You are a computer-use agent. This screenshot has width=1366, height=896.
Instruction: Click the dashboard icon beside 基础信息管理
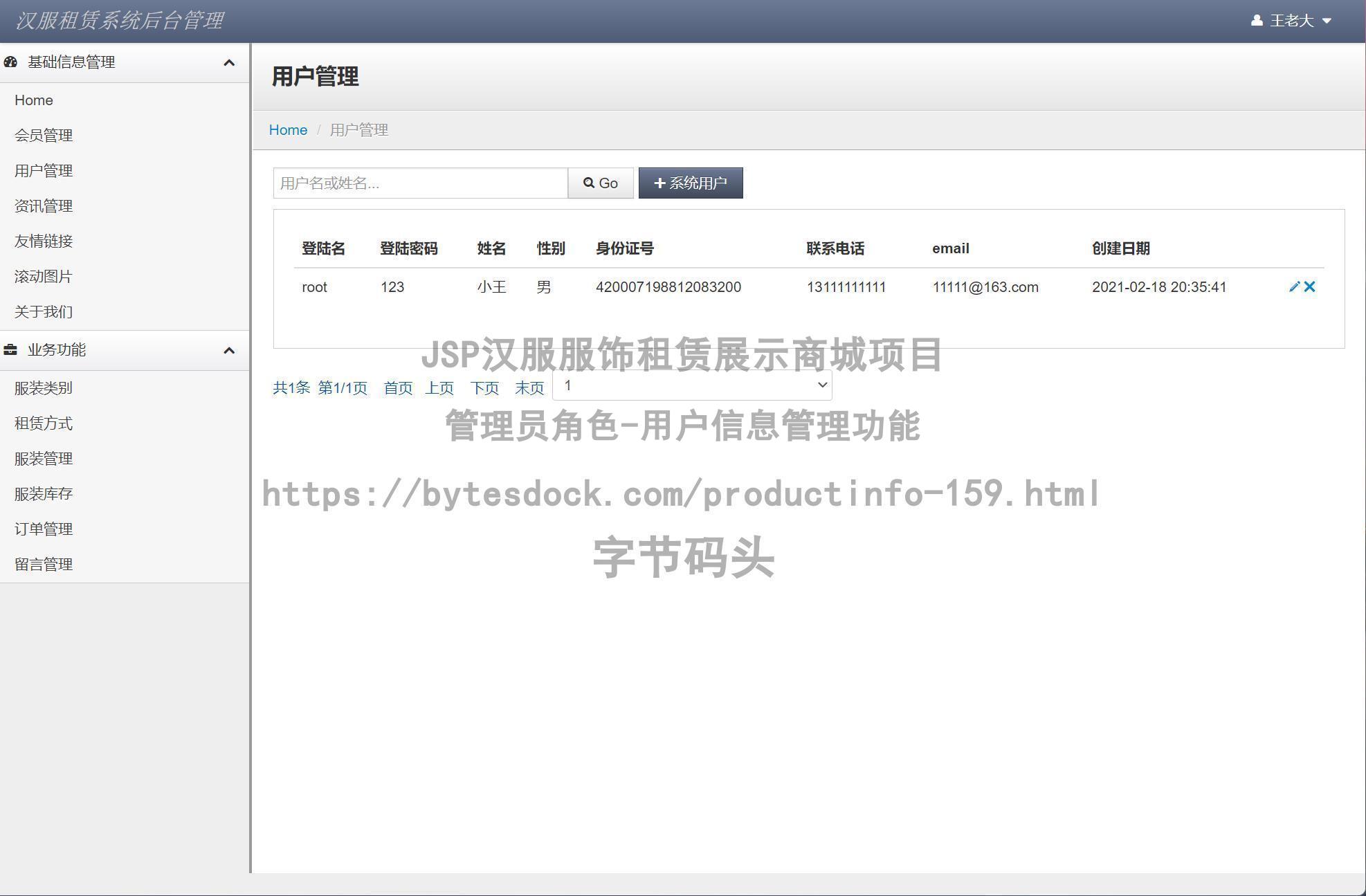[x=10, y=62]
